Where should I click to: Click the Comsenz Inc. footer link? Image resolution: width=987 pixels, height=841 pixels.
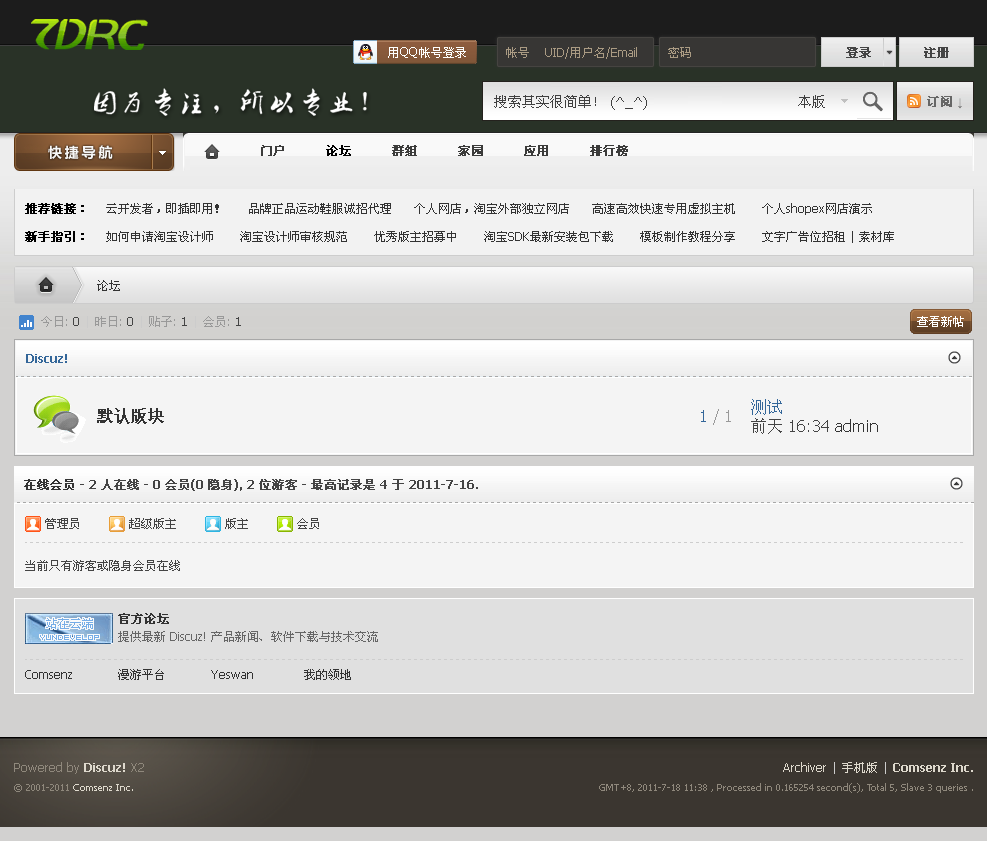click(x=933, y=768)
